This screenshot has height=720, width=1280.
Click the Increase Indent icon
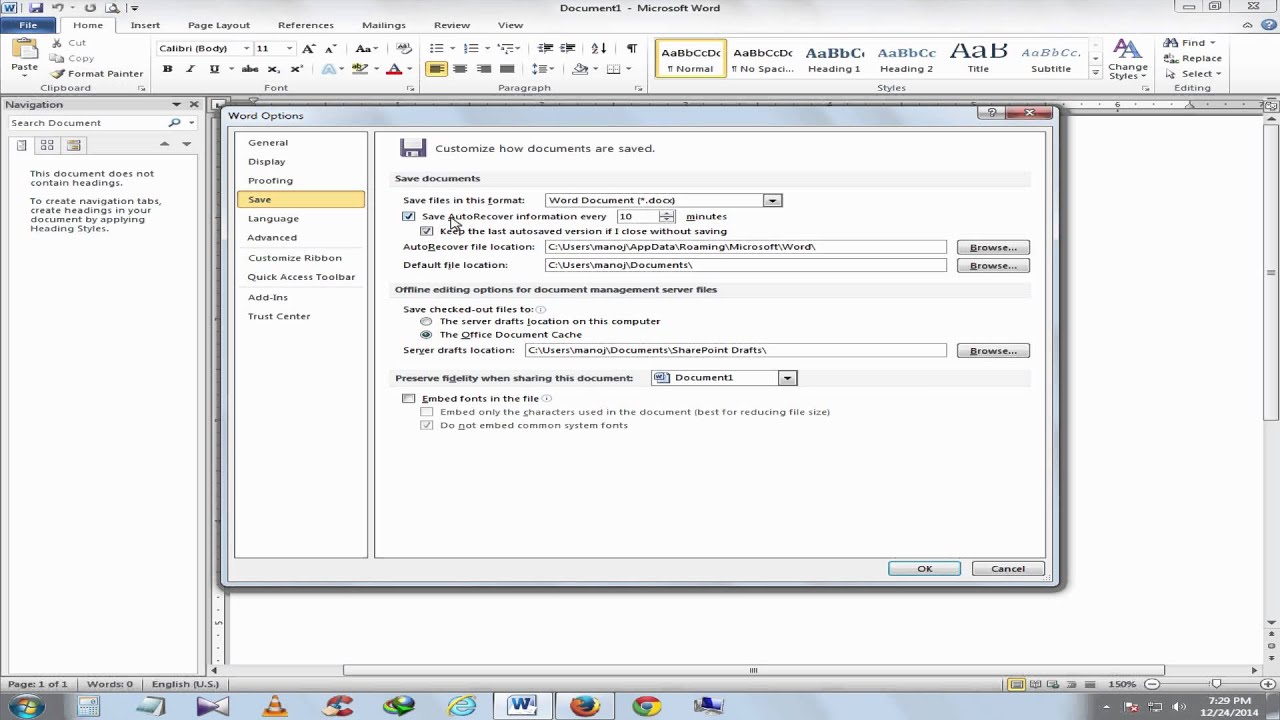(568, 48)
